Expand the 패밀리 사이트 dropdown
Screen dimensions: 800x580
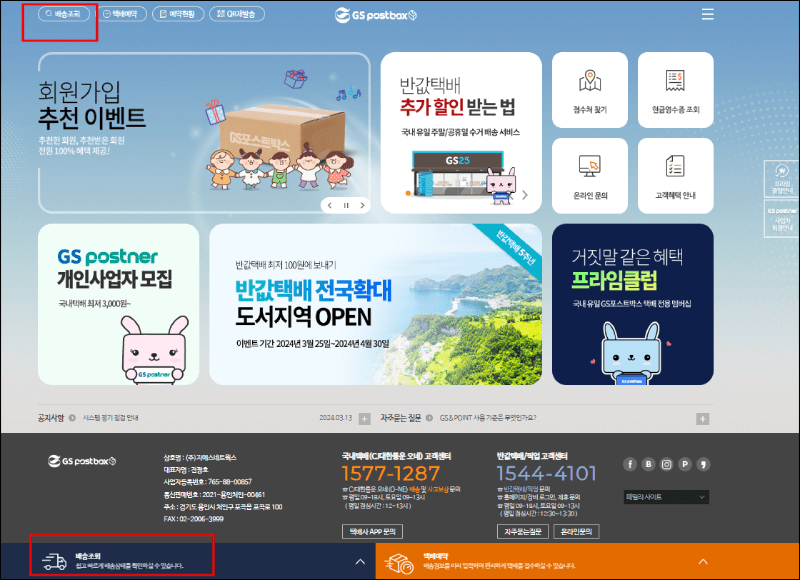666,497
